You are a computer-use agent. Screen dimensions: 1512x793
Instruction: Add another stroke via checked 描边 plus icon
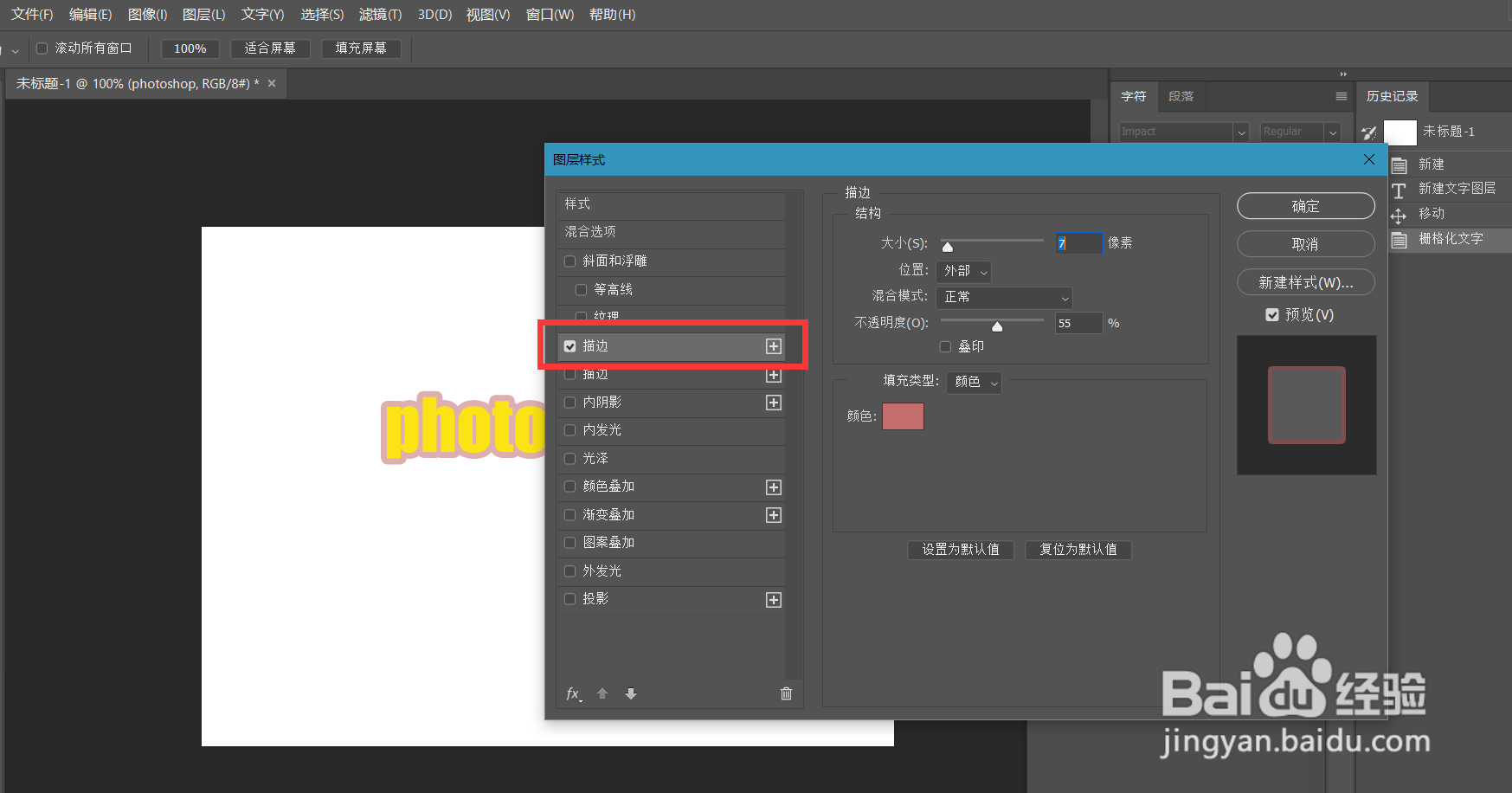click(x=774, y=346)
